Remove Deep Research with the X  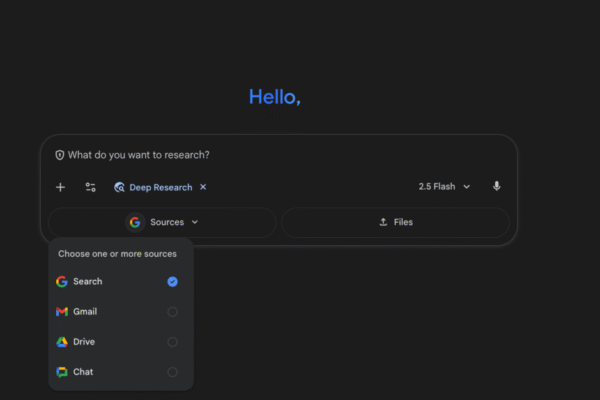(x=203, y=187)
